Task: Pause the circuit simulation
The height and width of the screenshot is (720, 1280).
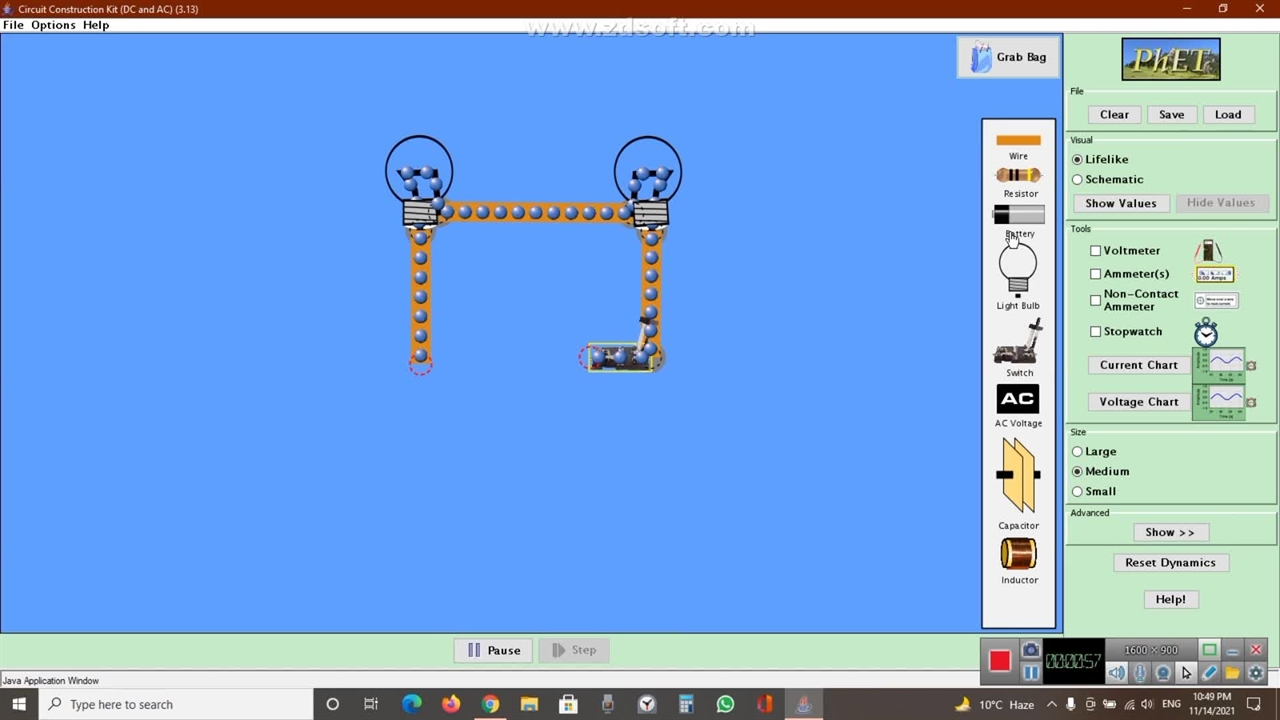Action: 494,650
